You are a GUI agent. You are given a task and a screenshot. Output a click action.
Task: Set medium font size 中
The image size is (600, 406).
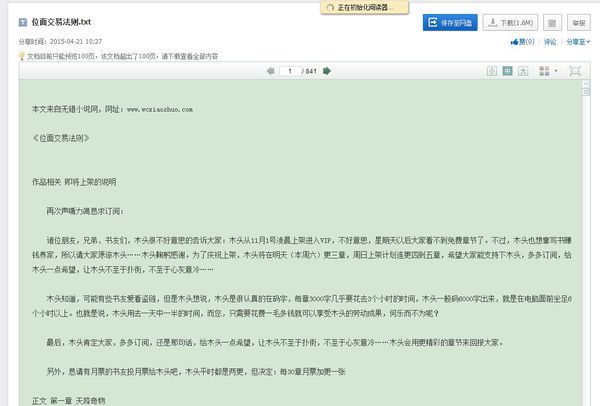(507, 71)
